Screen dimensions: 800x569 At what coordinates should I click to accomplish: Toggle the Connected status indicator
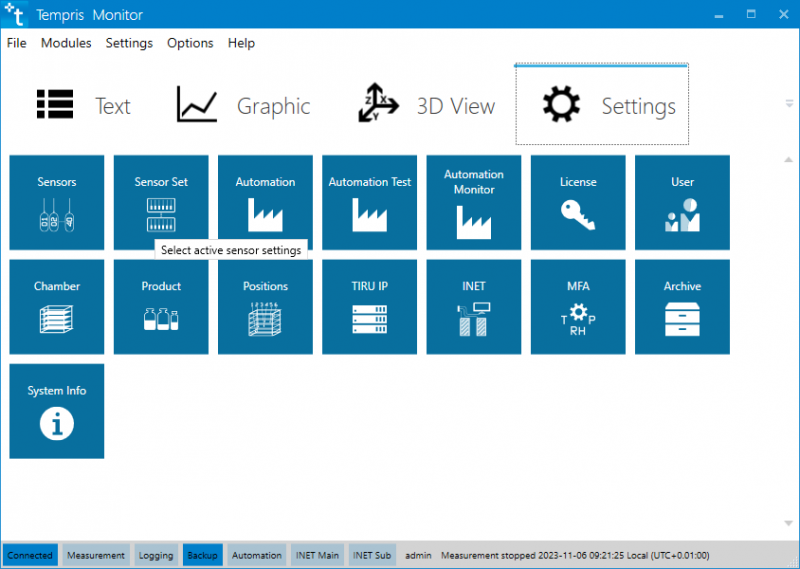tap(30, 555)
